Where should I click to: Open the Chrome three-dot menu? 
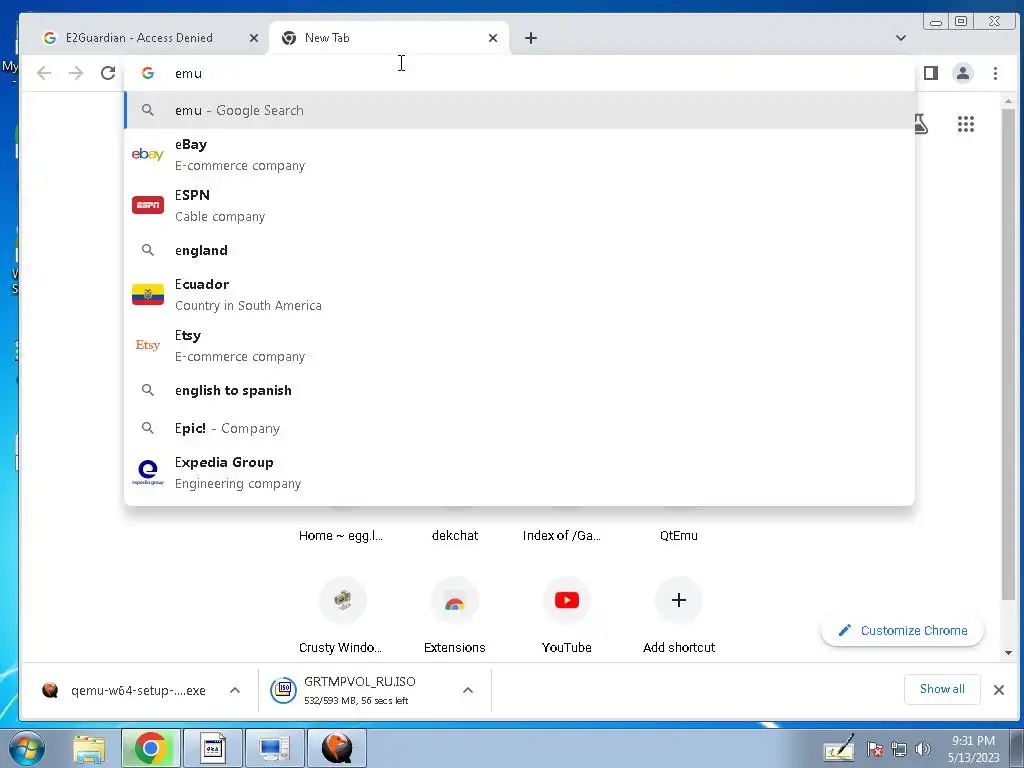pyautogui.click(x=995, y=73)
